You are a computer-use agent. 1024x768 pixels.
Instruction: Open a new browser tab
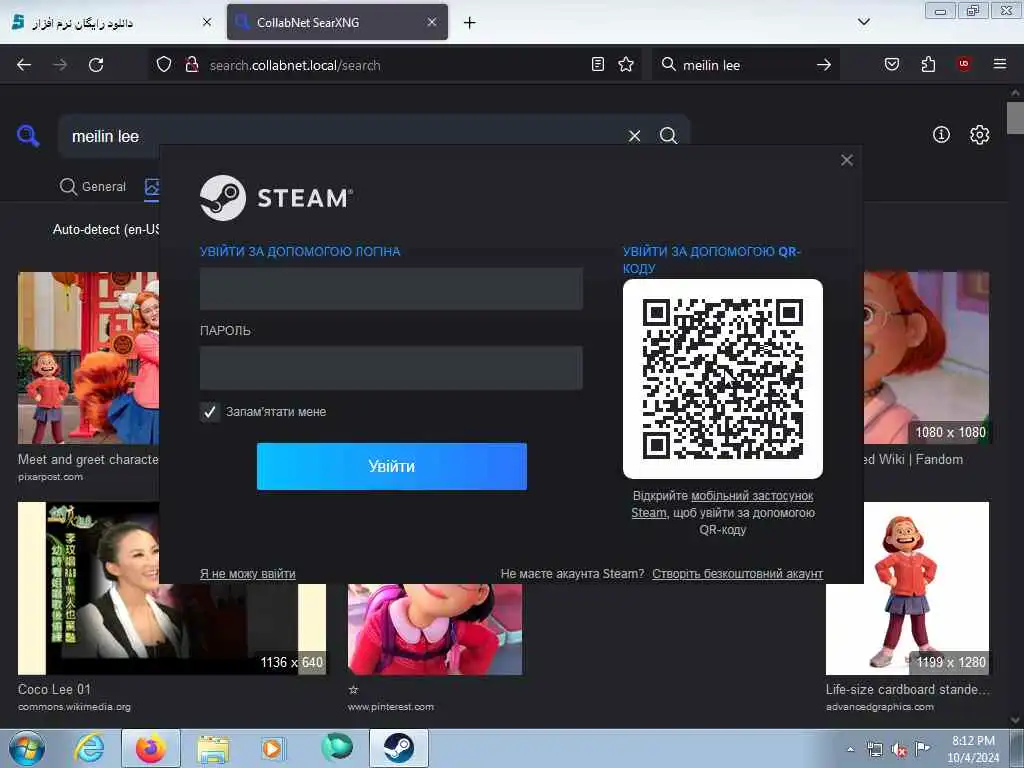(x=470, y=23)
